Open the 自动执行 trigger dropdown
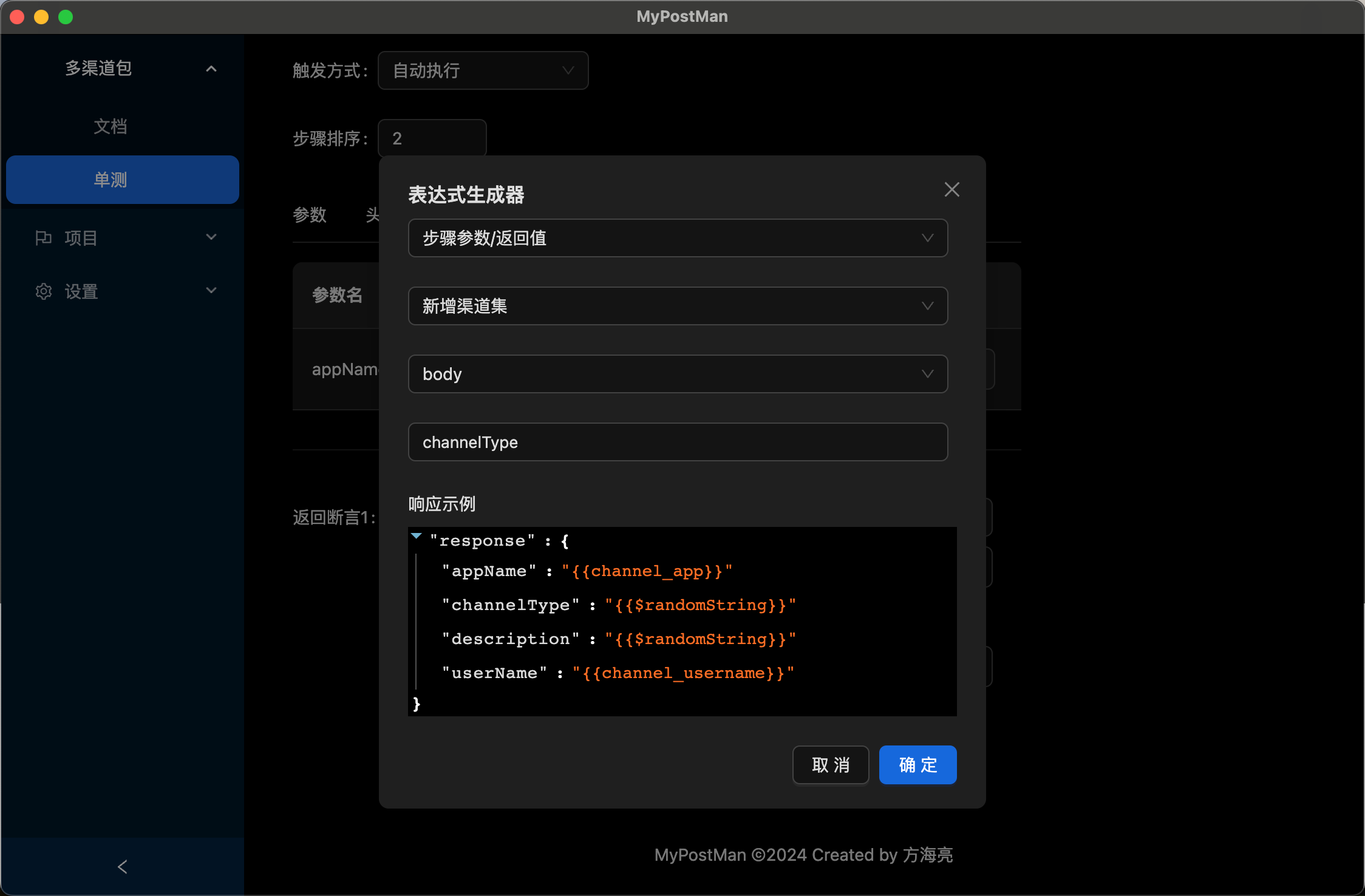1365x896 pixels. tap(483, 70)
